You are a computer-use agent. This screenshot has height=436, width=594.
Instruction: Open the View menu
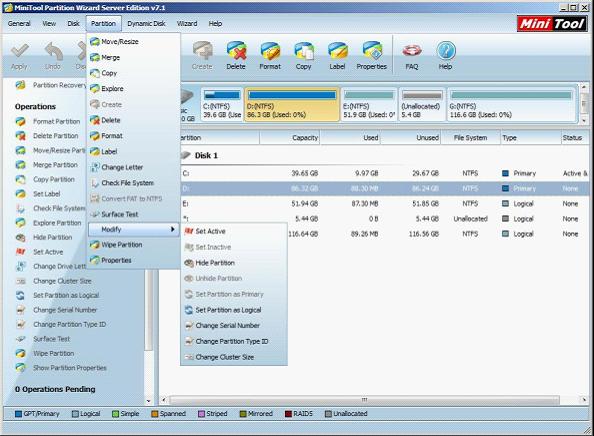point(49,23)
